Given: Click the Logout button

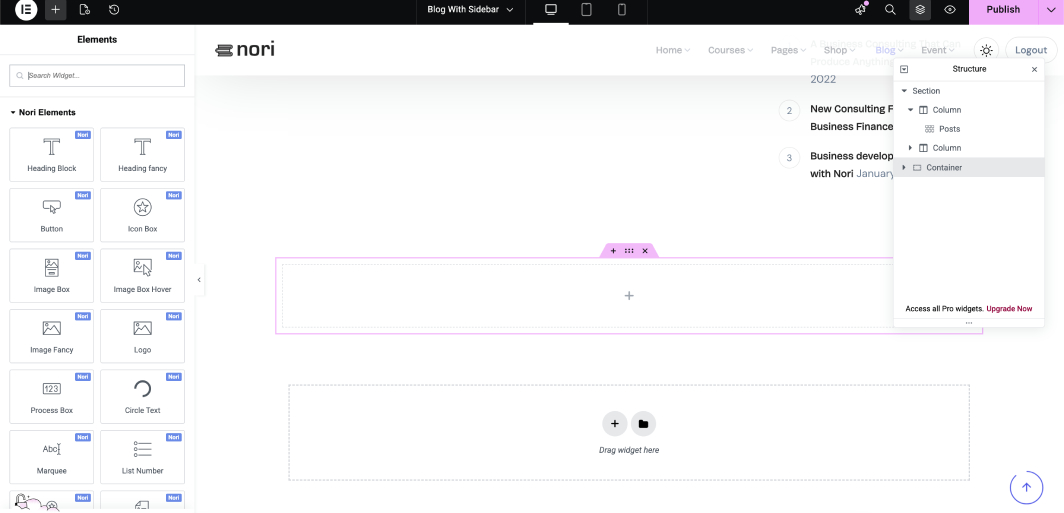Looking at the screenshot, I should [1031, 50].
